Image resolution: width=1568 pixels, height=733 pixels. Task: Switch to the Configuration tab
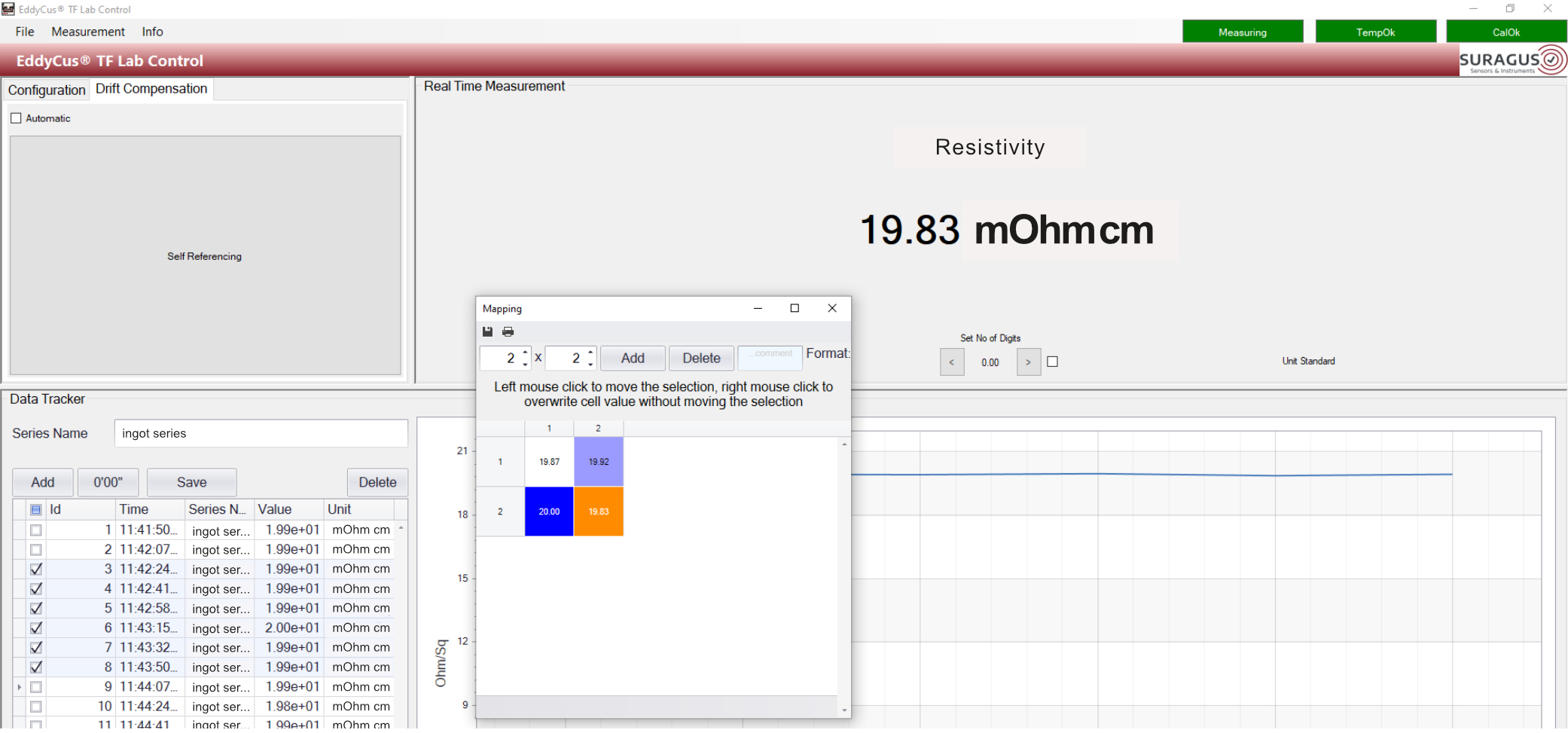tap(47, 90)
